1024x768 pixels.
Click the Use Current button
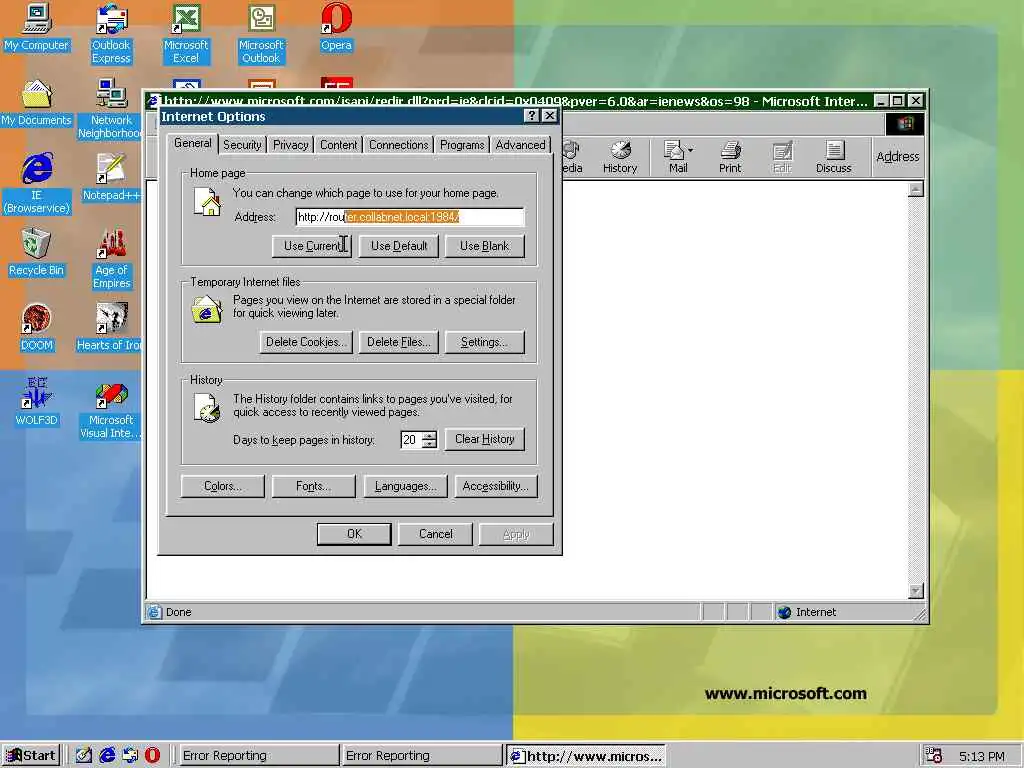312,246
